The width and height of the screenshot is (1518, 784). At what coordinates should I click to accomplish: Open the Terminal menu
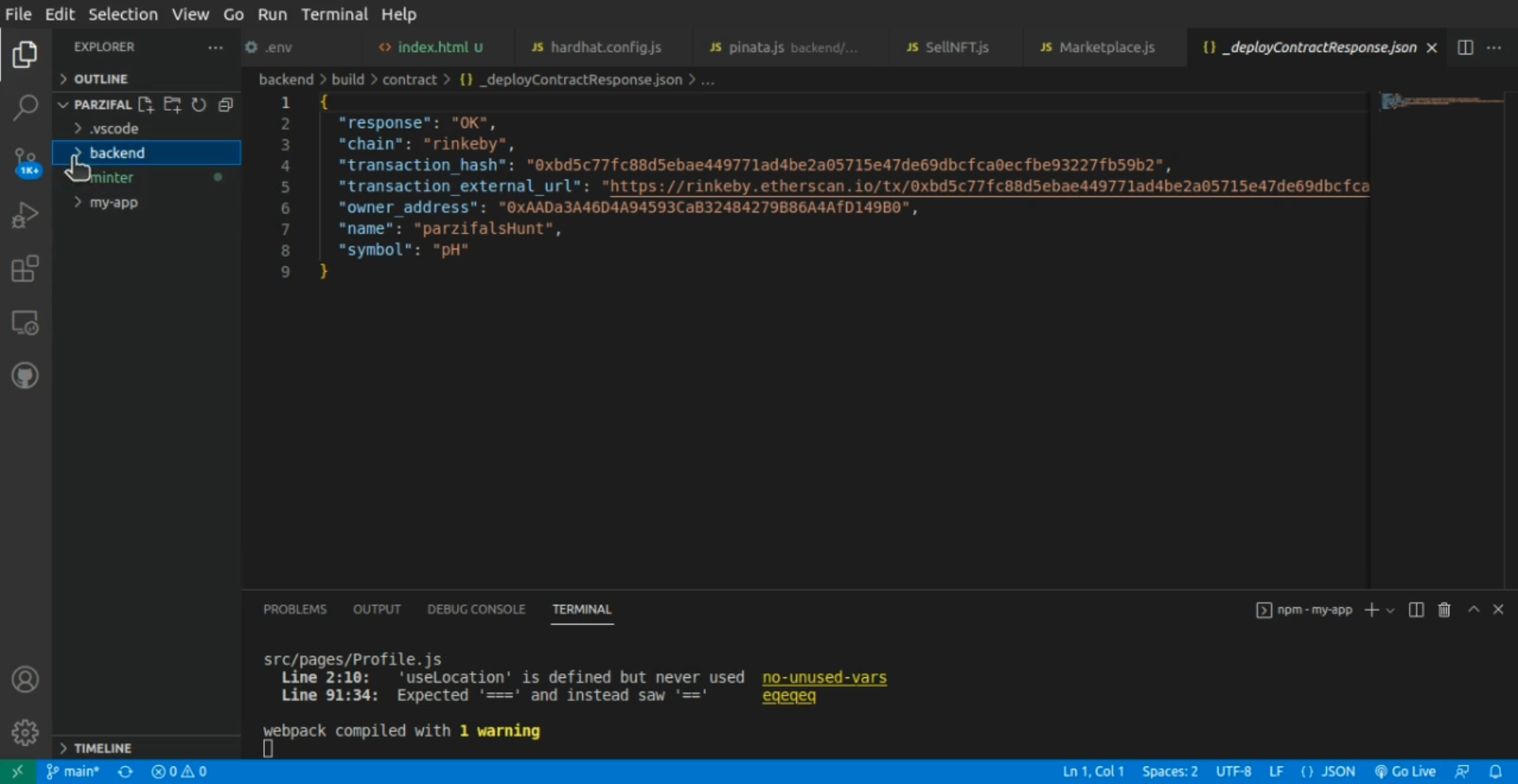click(334, 14)
